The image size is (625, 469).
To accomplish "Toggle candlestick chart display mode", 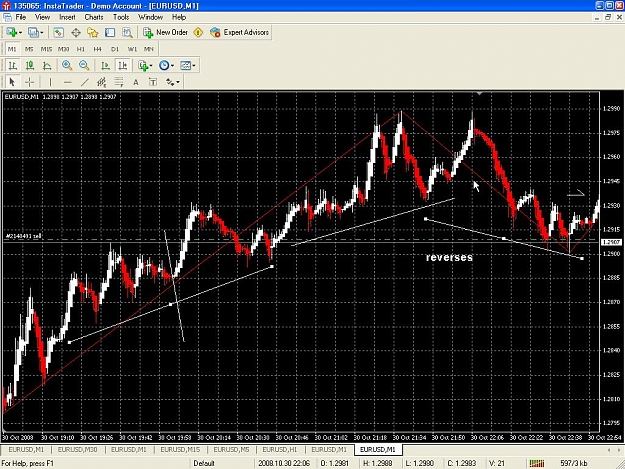I will (30, 65).
